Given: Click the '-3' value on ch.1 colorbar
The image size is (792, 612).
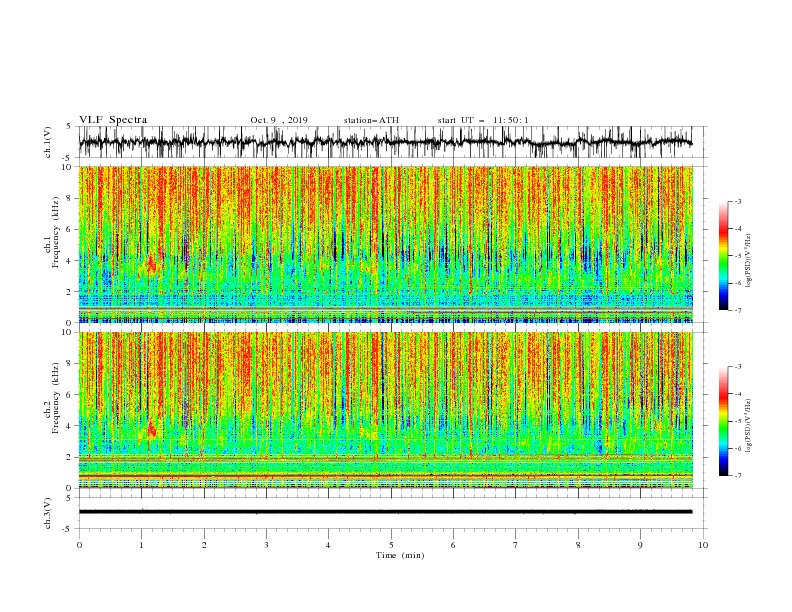Looking at the screenshot, I should coord(737,201).
